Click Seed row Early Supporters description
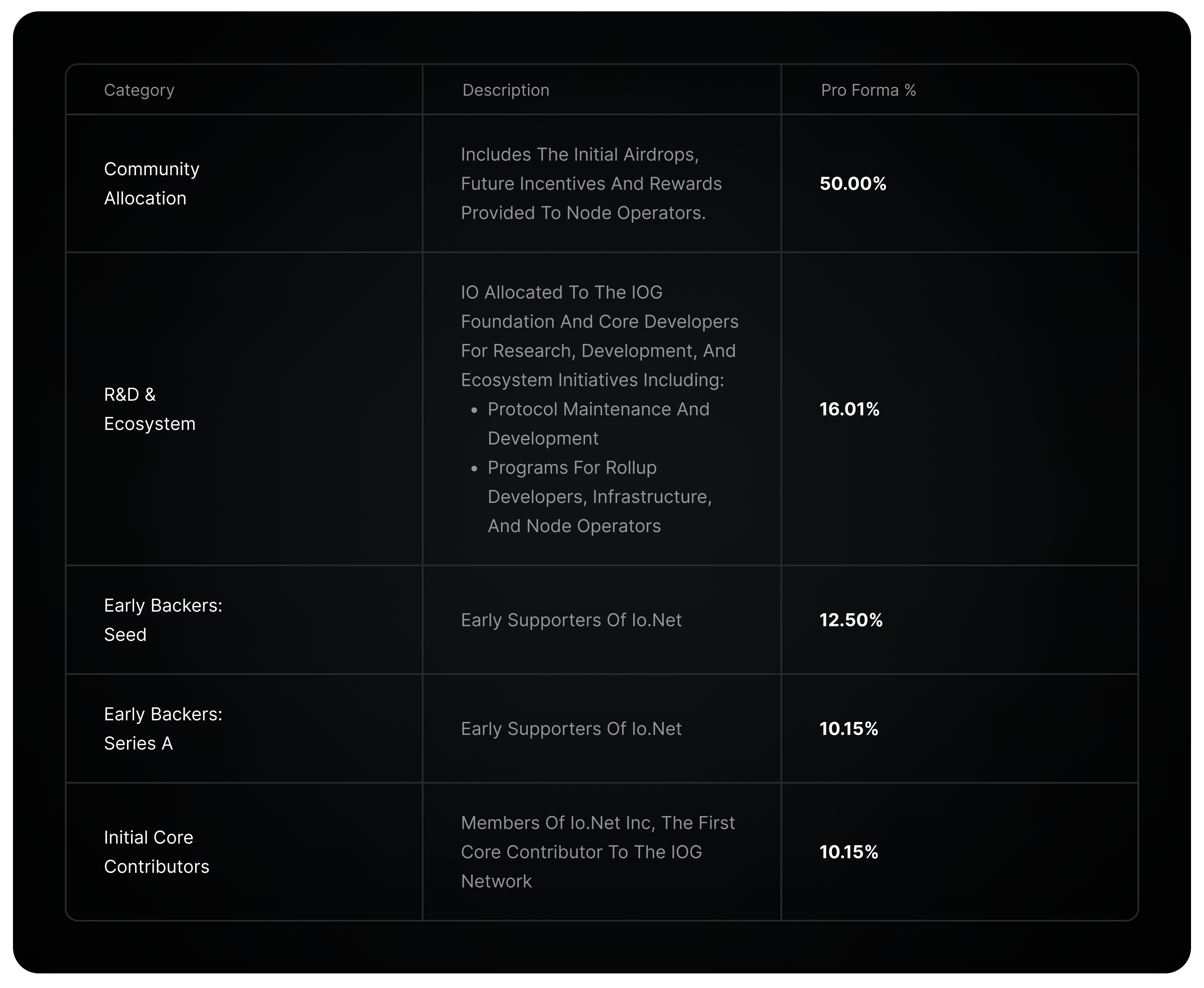The height and width of the screenshot is (988, 1204). [x=571, y=620]
